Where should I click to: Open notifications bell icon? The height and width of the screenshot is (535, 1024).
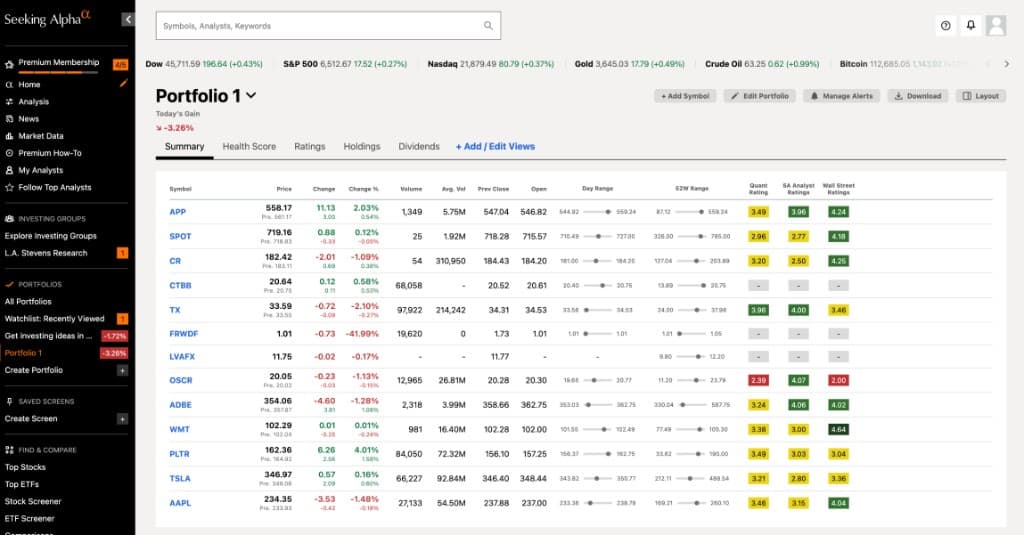[971, 25]
